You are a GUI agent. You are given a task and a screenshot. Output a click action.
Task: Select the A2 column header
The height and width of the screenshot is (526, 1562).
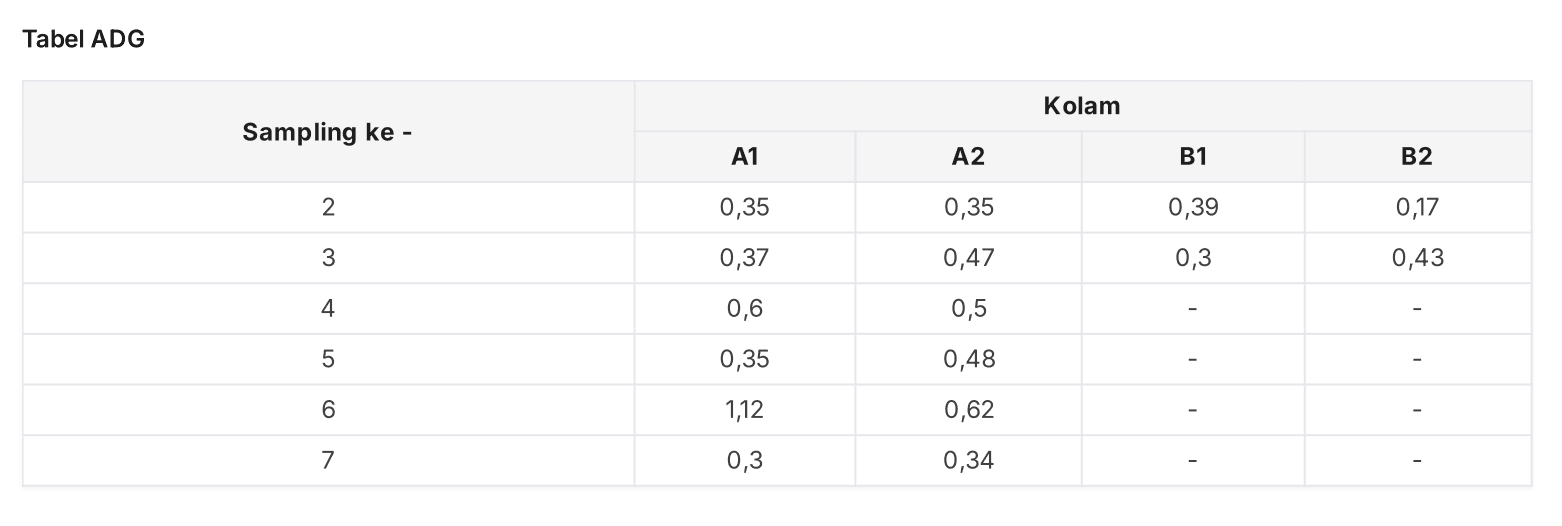[x=968, y=157]
